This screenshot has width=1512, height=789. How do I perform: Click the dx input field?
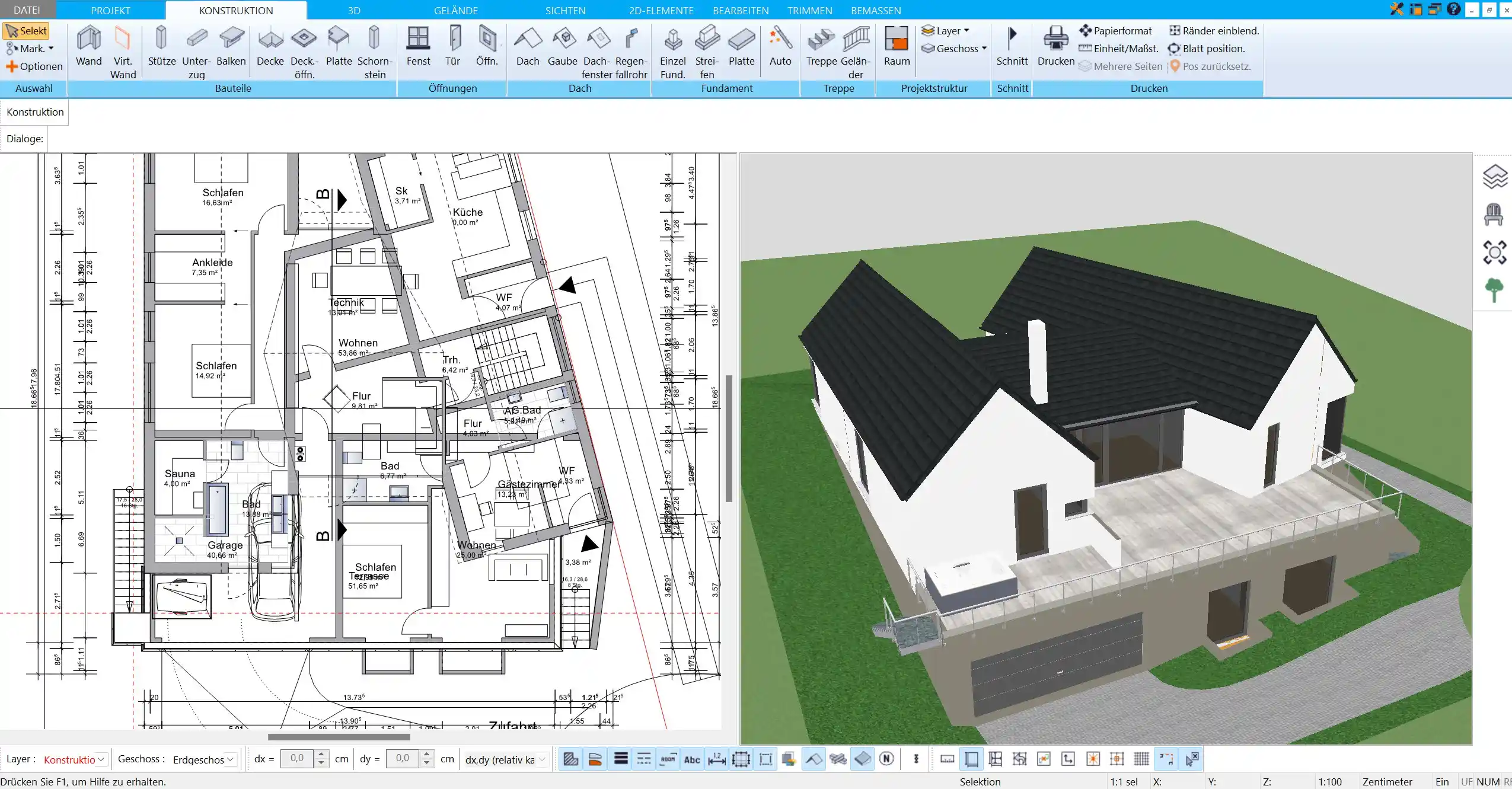pos(297,759)
